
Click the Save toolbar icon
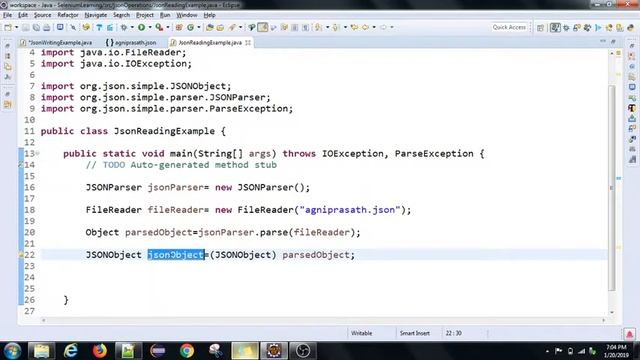(x=26, y=27)
